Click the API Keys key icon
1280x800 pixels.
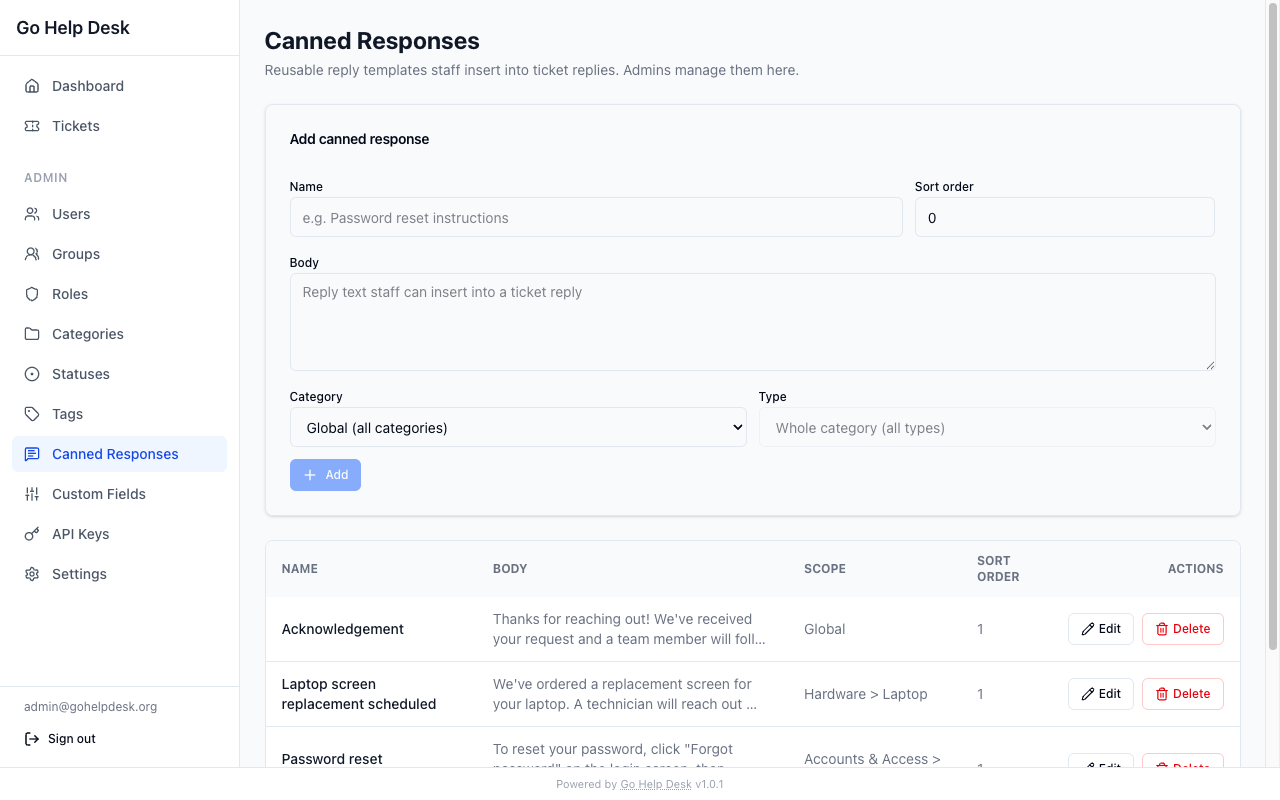32,534
